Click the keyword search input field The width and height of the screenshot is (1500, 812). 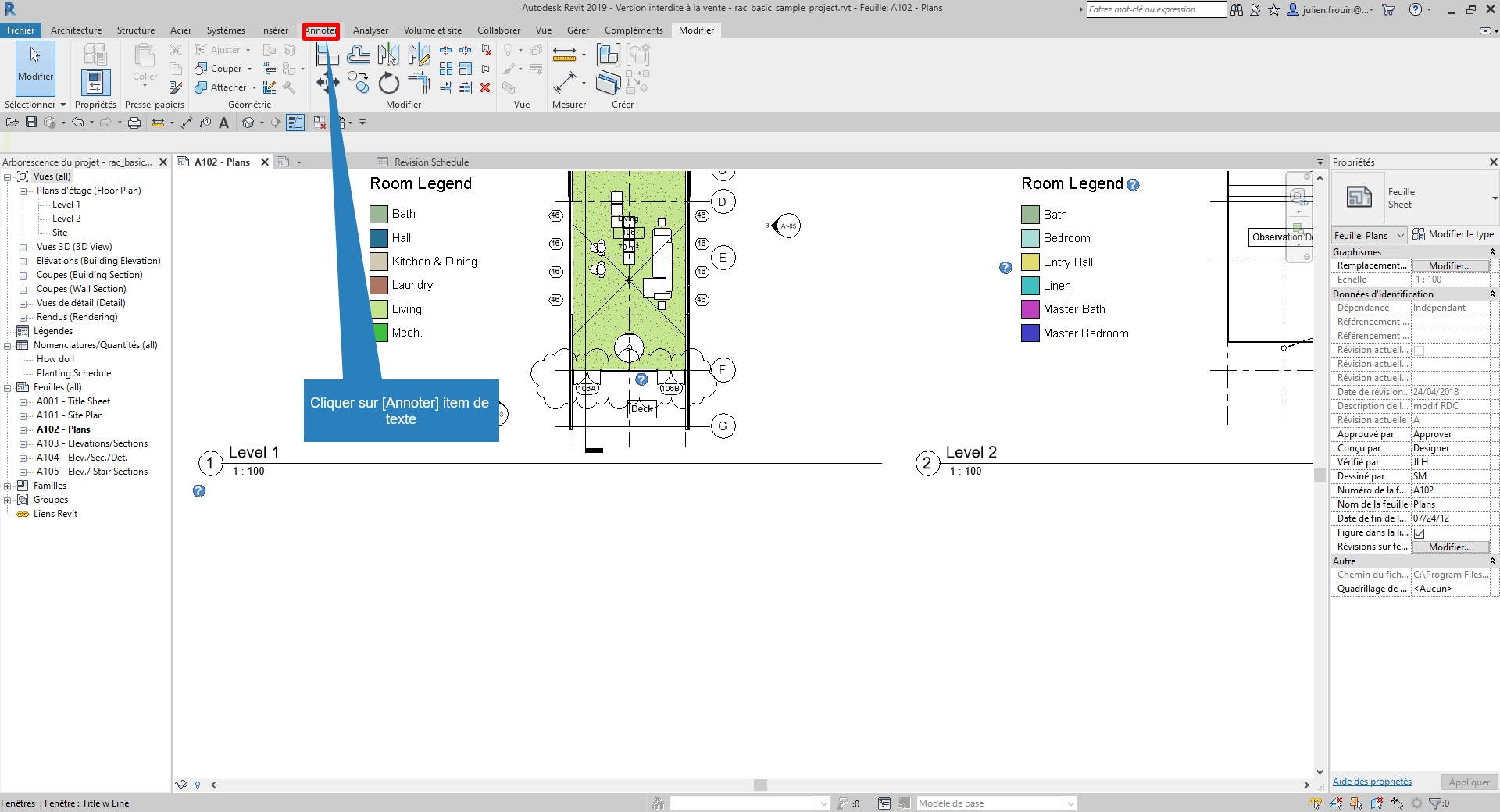(1155, 9)
